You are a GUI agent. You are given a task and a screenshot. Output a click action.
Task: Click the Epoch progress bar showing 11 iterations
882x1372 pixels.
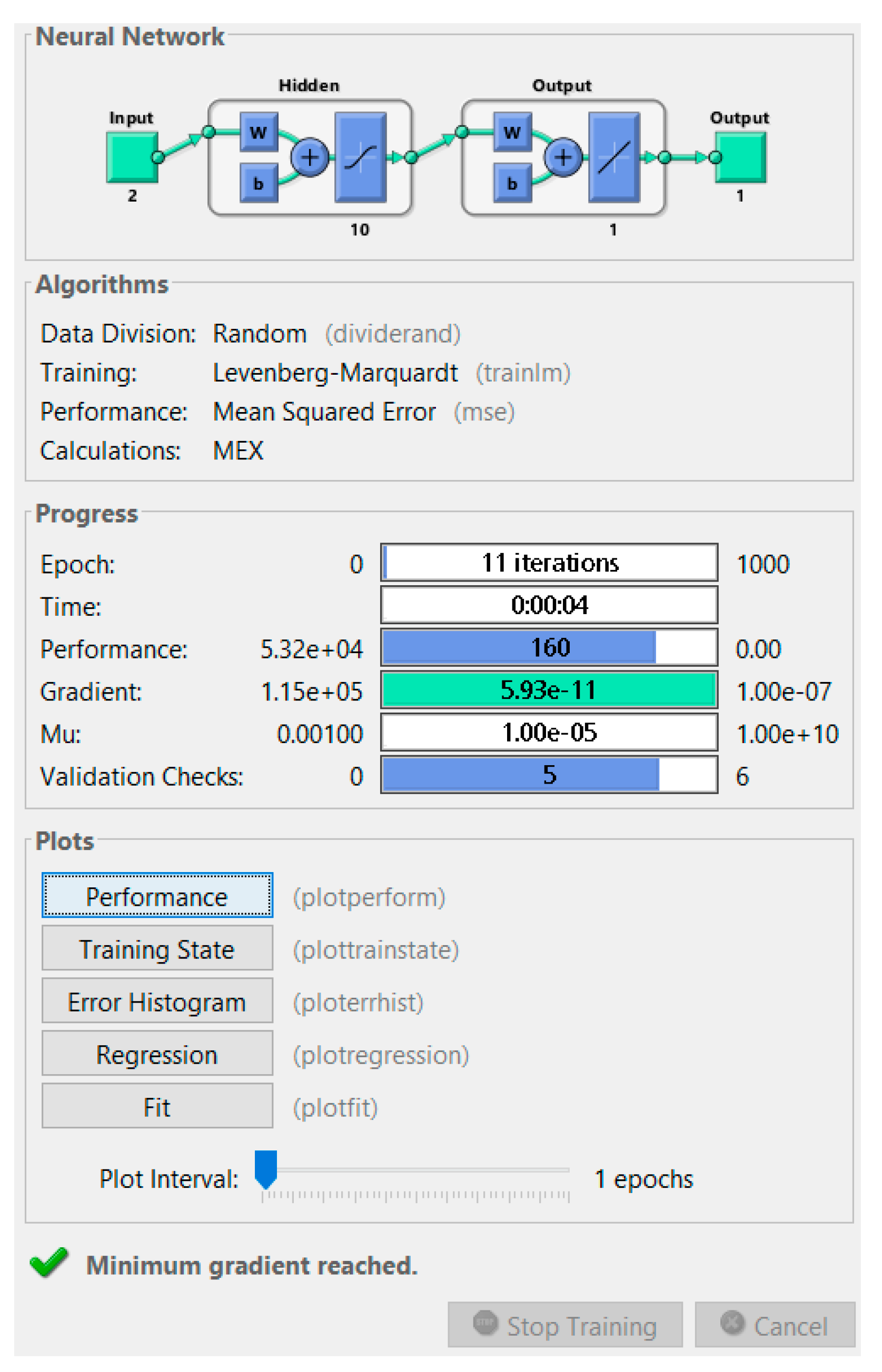(x=549, y=563)
